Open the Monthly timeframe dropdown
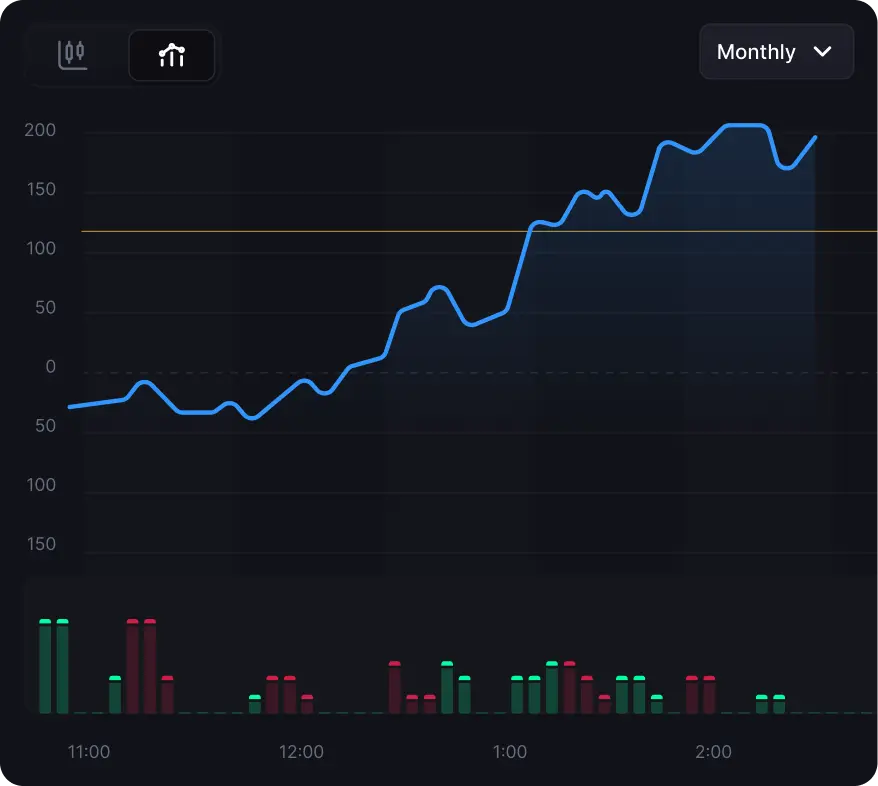This screenshot has width=878, height=786. [x=776, y=52]
